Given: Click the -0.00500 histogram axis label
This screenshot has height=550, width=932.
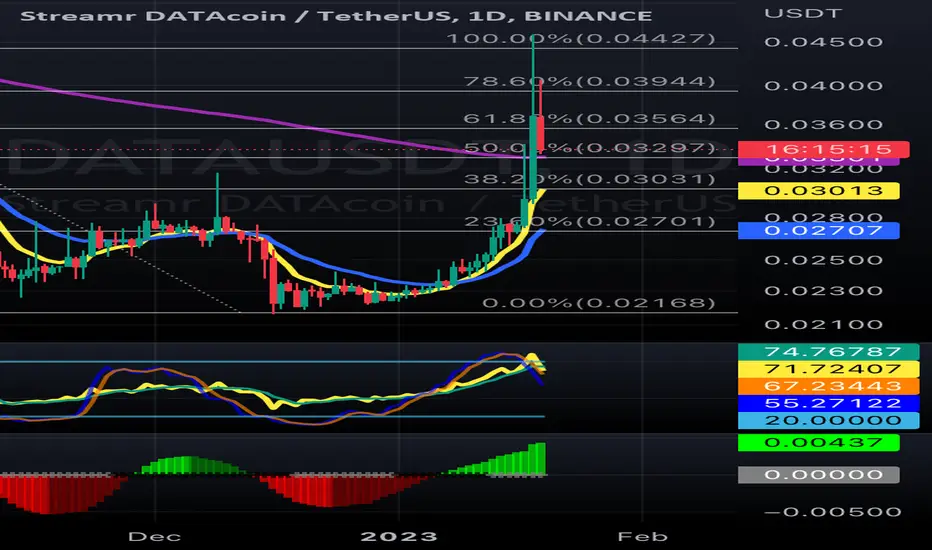Looking at the screenshot, I should click(x=833, y=512).
